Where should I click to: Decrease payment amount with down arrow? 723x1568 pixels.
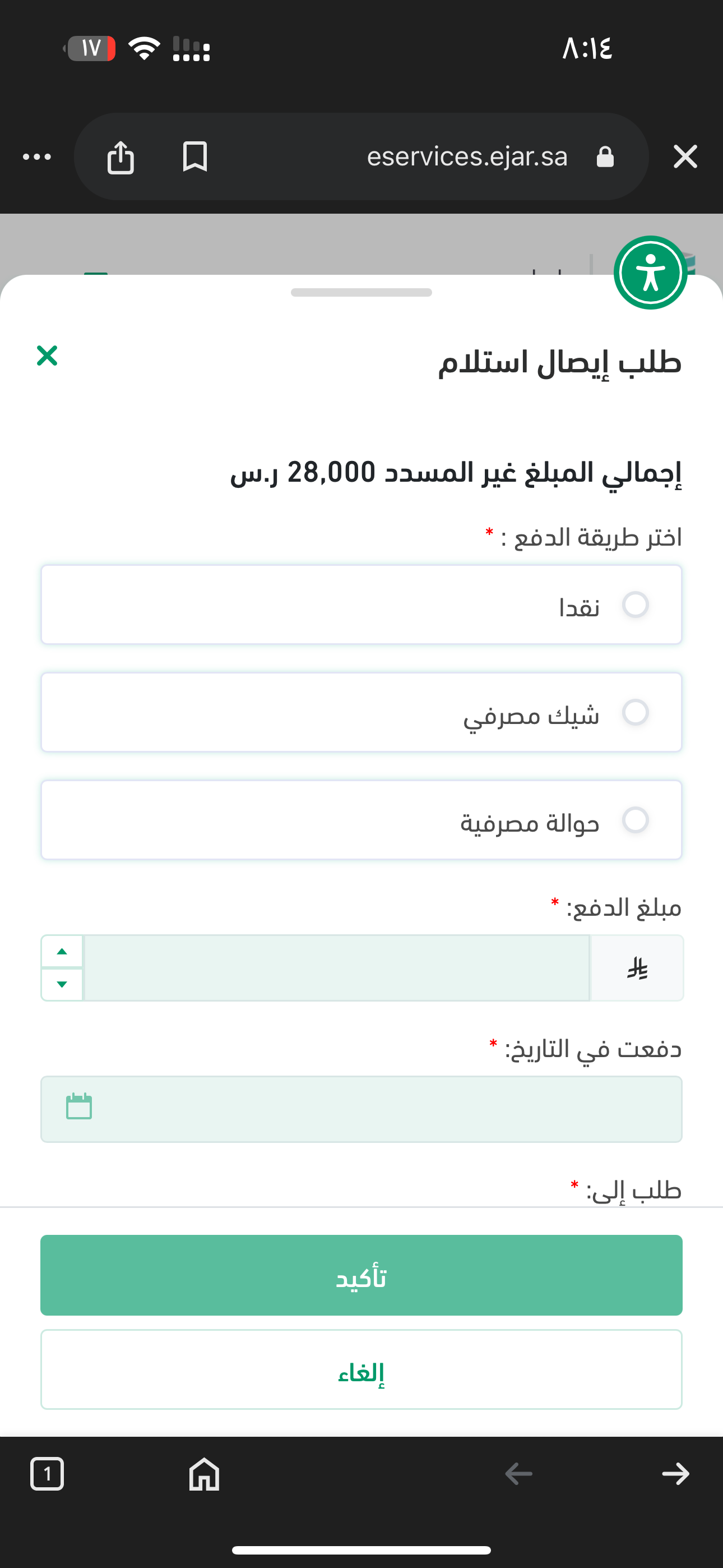(62, 984)
